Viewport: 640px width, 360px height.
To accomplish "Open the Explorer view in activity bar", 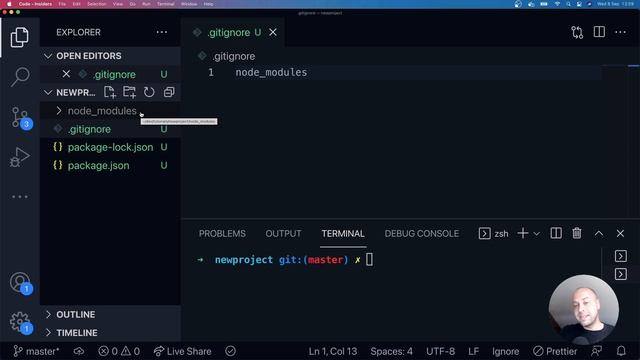I will click(x=19, y=38).
